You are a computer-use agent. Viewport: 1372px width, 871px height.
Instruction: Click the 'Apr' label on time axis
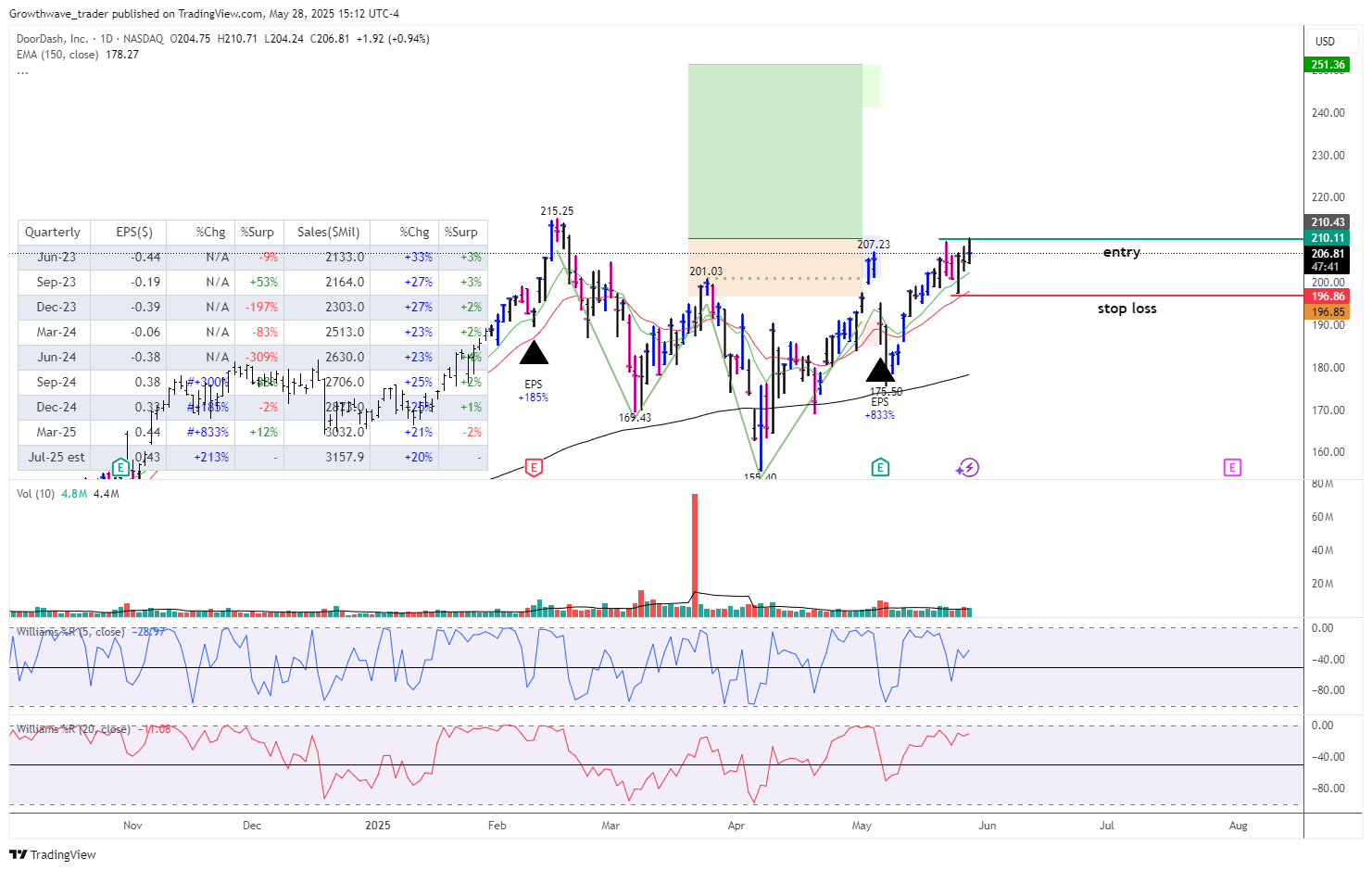click(x=736, y=826)
